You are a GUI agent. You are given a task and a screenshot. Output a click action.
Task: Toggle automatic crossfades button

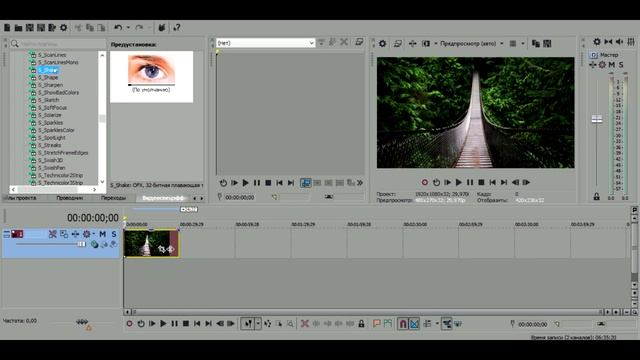click(414, 324)
